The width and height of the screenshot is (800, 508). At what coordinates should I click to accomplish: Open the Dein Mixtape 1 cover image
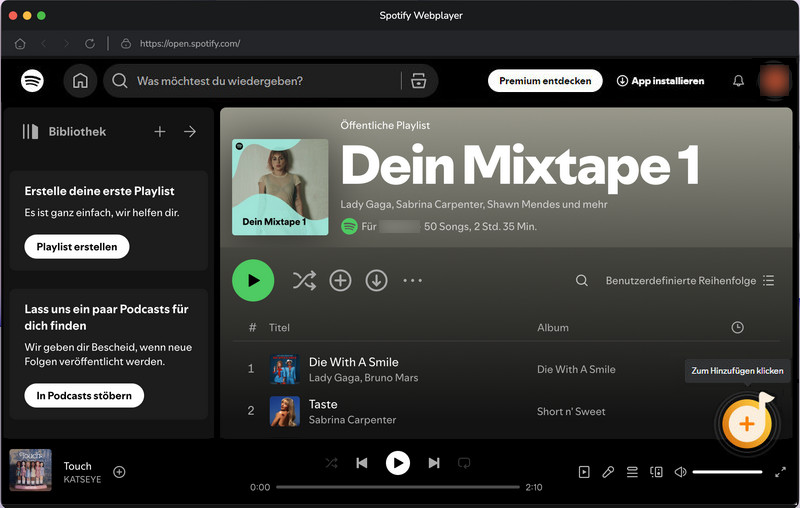(x=280, y=187)
